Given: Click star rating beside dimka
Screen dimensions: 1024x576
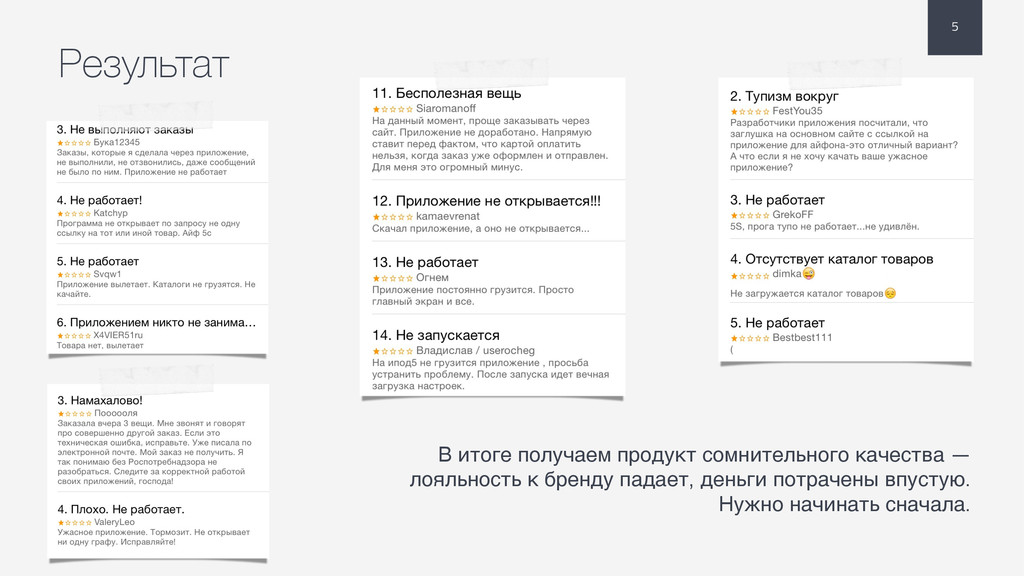Looking at the screenshot, I should click(x=750, y=276).
